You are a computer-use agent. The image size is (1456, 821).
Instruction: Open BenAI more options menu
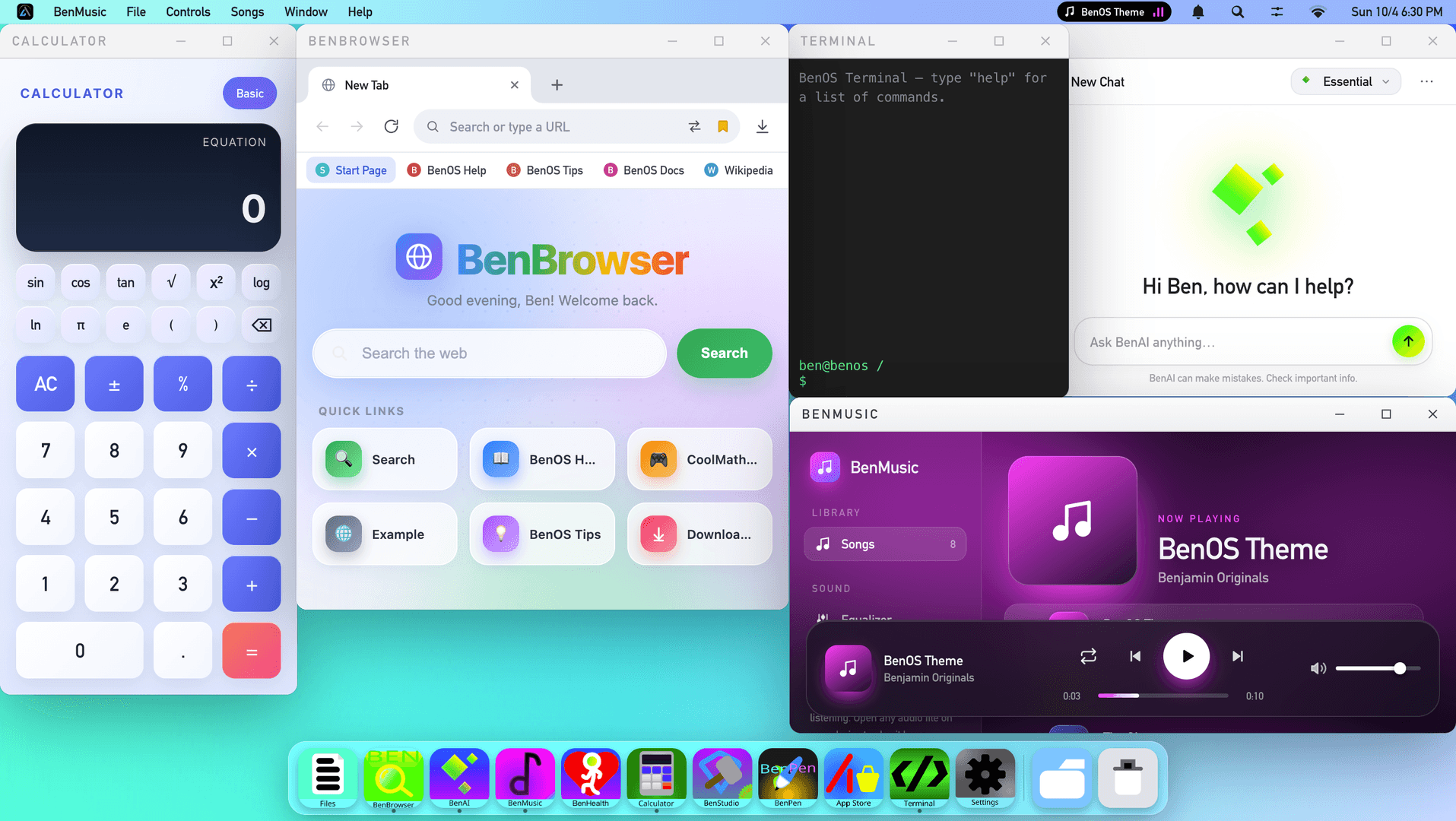pyautogui.click(x=1426, y=81)
